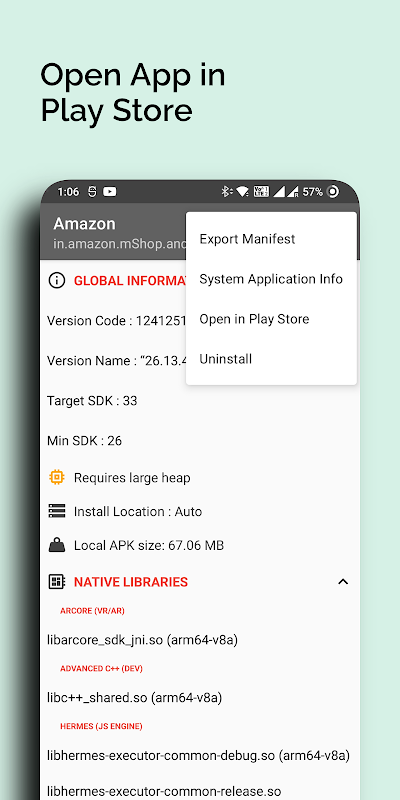
Task: Tap the VoLTE status bar indicator
Action: (x=261, y=192)
